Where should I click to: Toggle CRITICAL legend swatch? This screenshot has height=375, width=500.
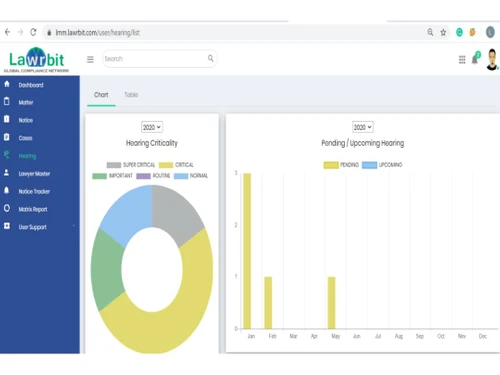tap(166, 165)
